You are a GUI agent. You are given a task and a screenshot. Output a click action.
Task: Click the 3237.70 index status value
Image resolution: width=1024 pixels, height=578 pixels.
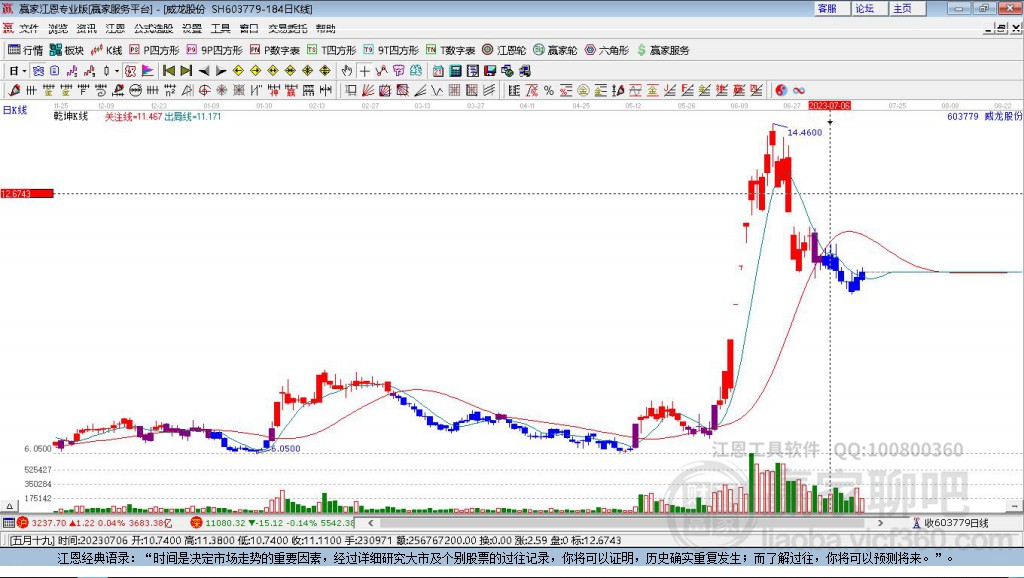pos(48,523)
